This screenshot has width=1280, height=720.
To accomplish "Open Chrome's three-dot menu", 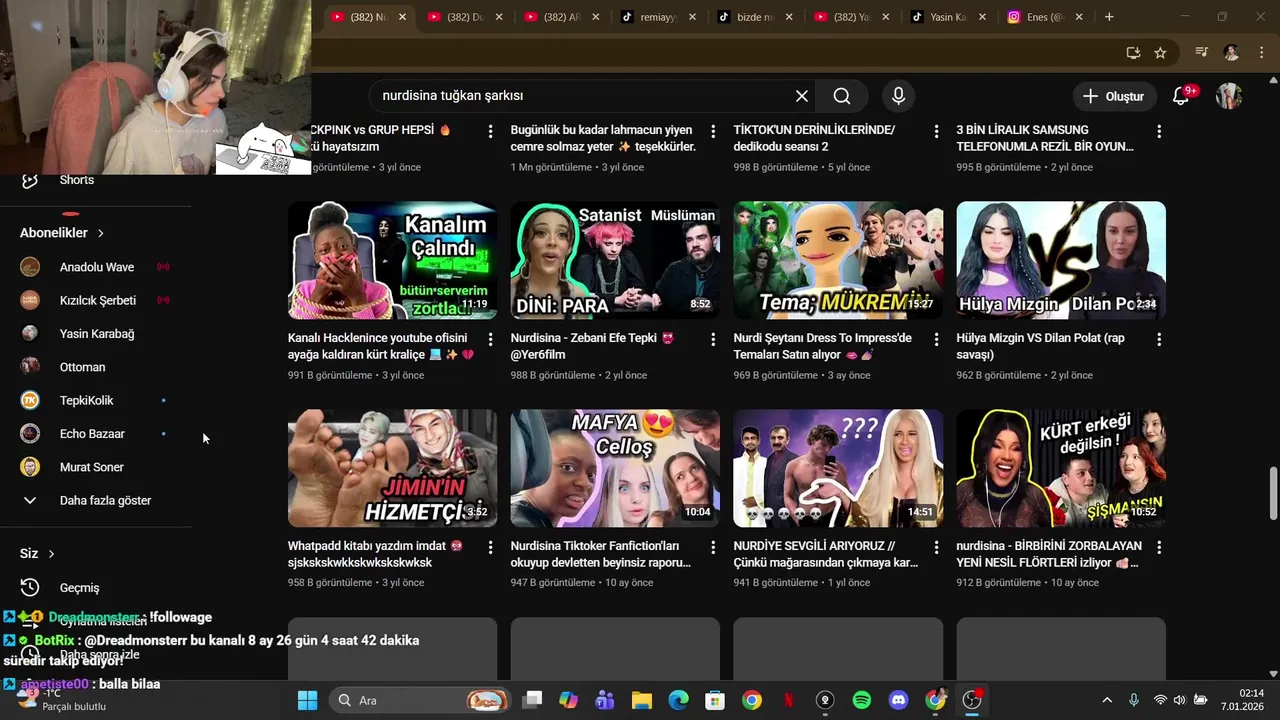I will (1260, 53).
